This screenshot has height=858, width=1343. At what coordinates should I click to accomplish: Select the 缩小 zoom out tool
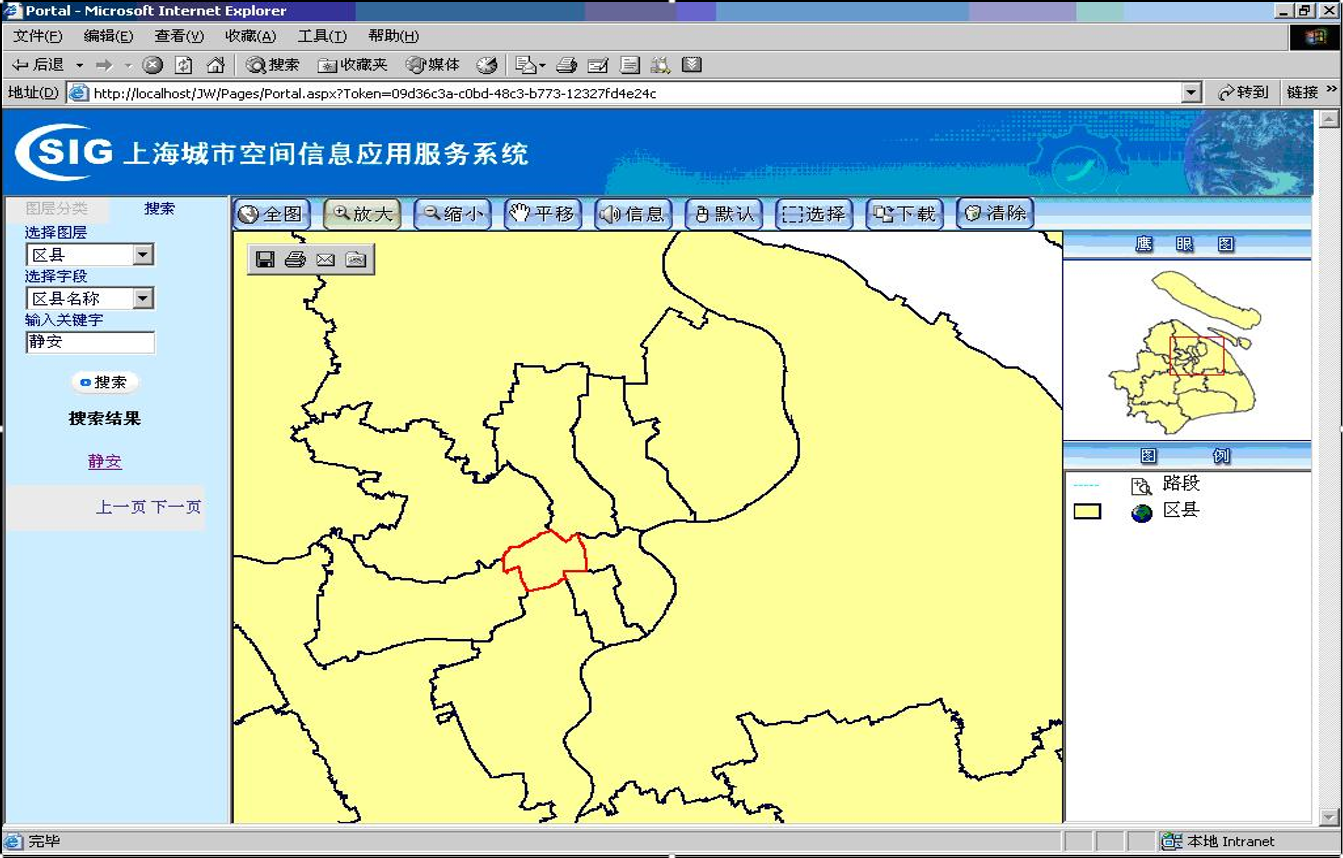click(452, 214)
